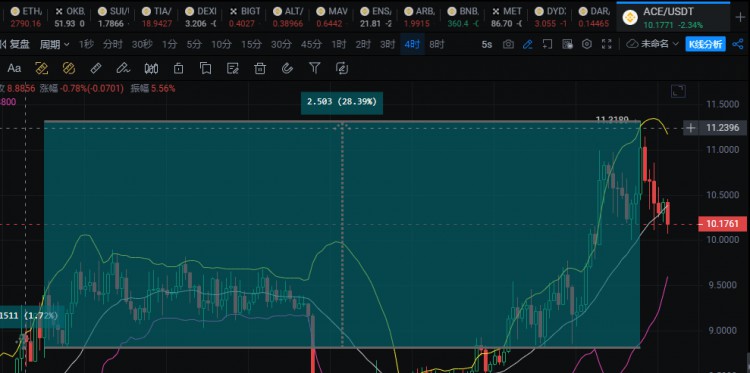Click the plus on the 11.2396 price label
The width and height of the screenshot is (750, 373).
(x=691, y=128)
